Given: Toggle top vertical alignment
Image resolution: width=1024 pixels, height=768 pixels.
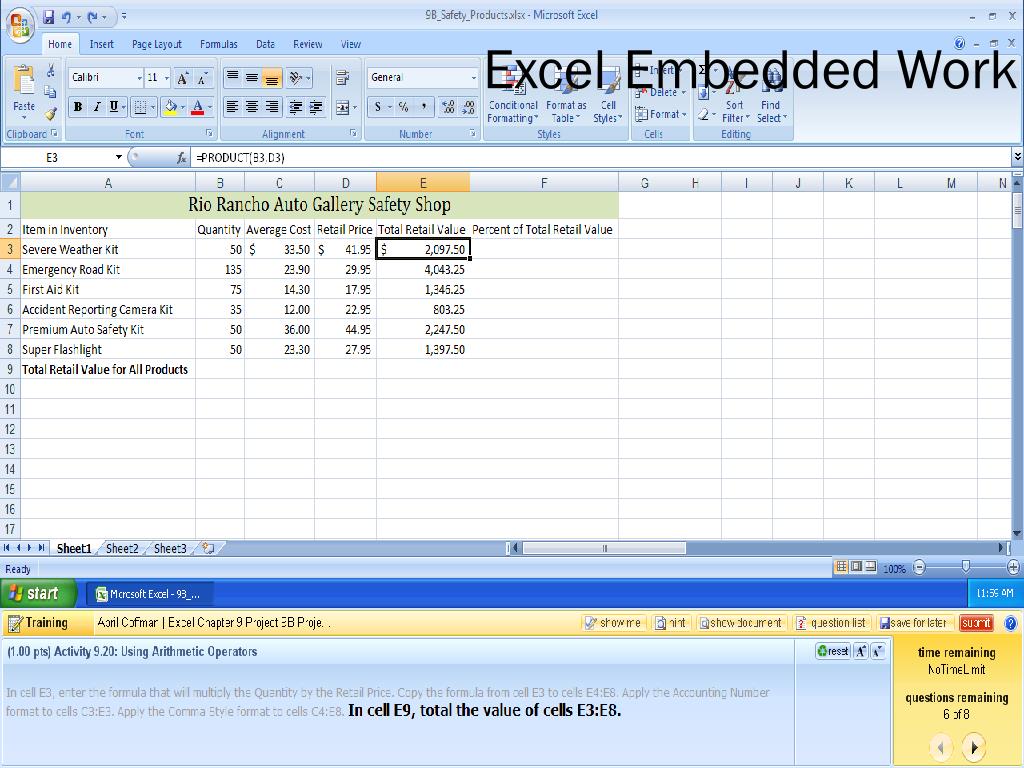Looking at the screenshot, I should (232, 78).
